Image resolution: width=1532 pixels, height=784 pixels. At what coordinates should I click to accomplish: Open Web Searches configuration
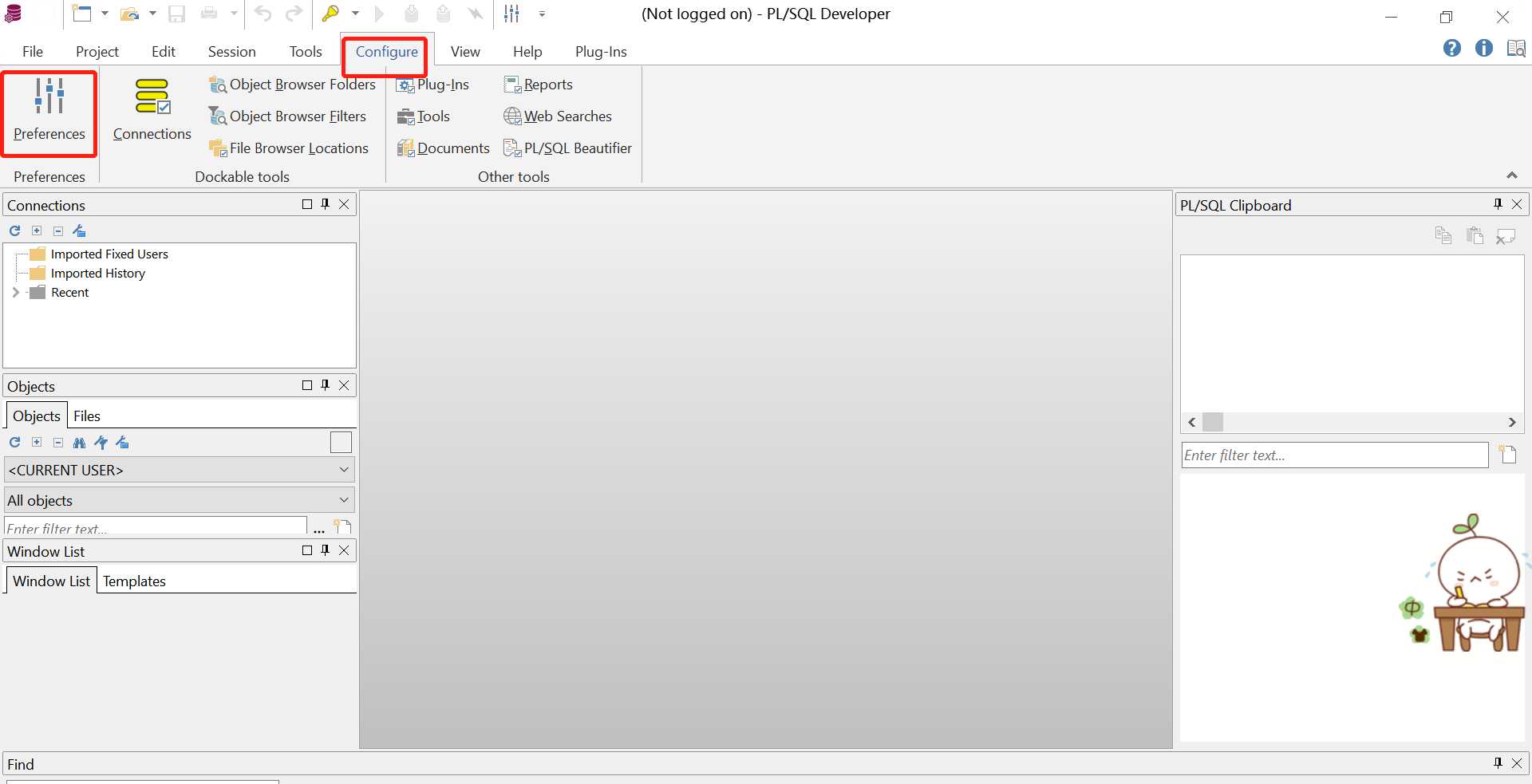(x=558, y=116)
